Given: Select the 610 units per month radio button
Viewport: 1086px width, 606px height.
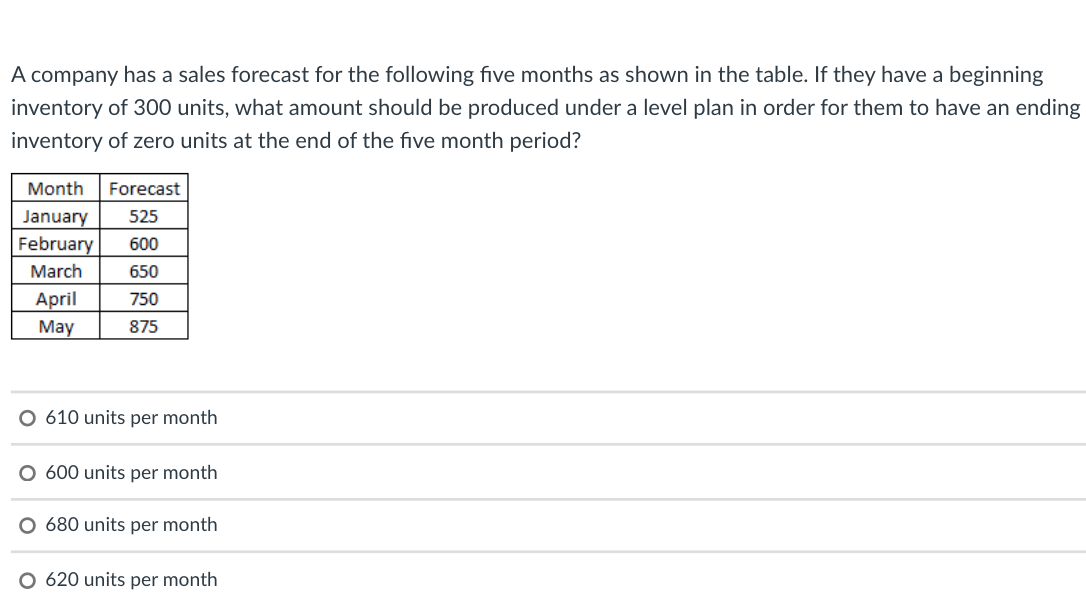Looking at the screenshot, I should pos(27,418).
